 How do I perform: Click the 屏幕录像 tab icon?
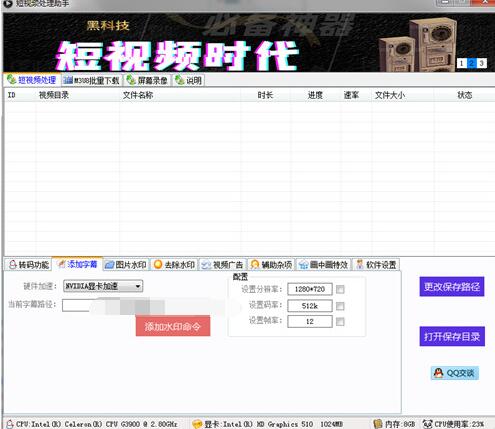tap(131, 80)
